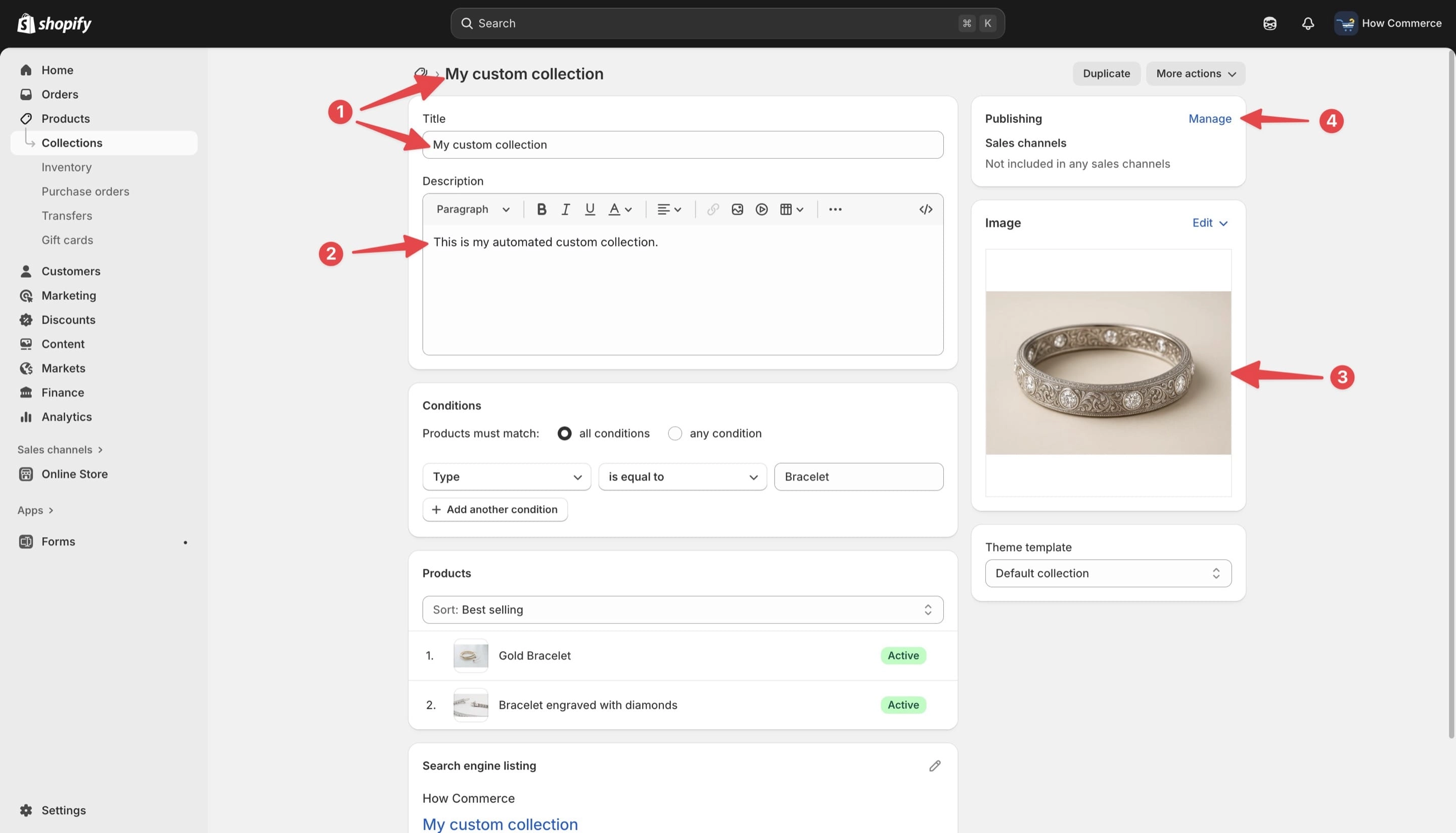Open the How Commerce account menu
This screenshot has width=1456, height=833.
pos(1389,23)
